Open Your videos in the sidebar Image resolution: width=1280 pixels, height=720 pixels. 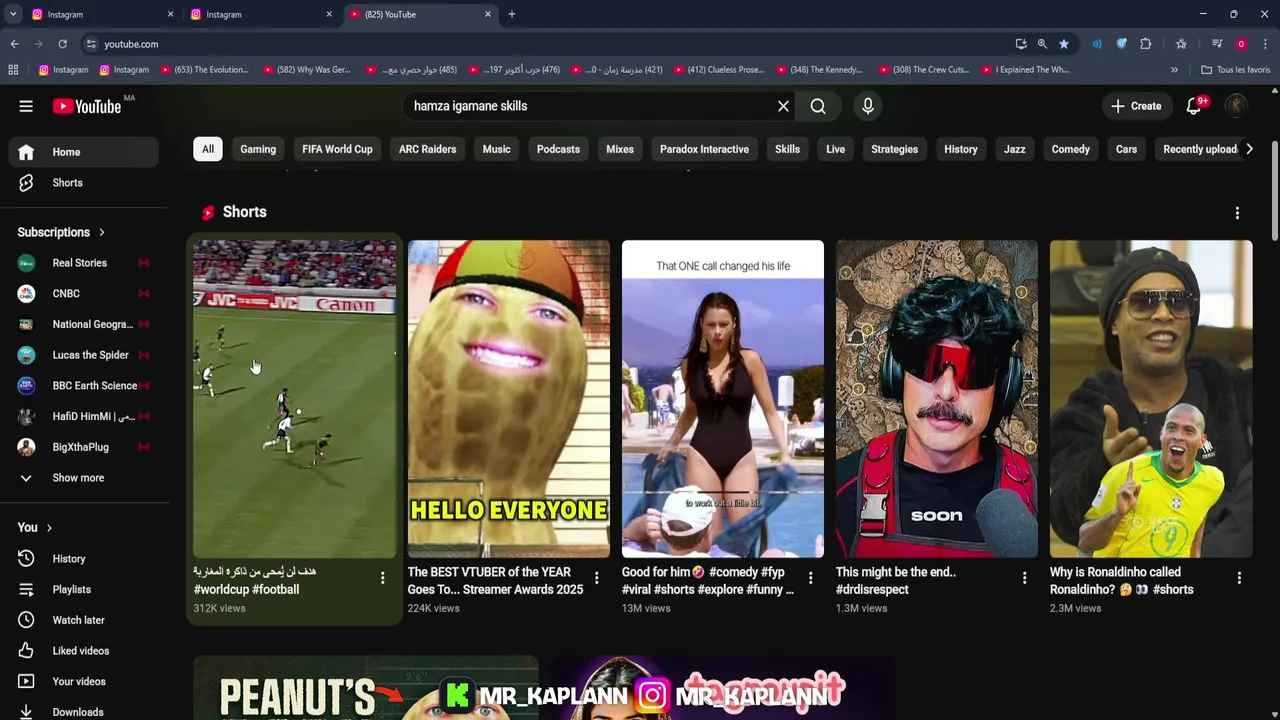point(84,682)
